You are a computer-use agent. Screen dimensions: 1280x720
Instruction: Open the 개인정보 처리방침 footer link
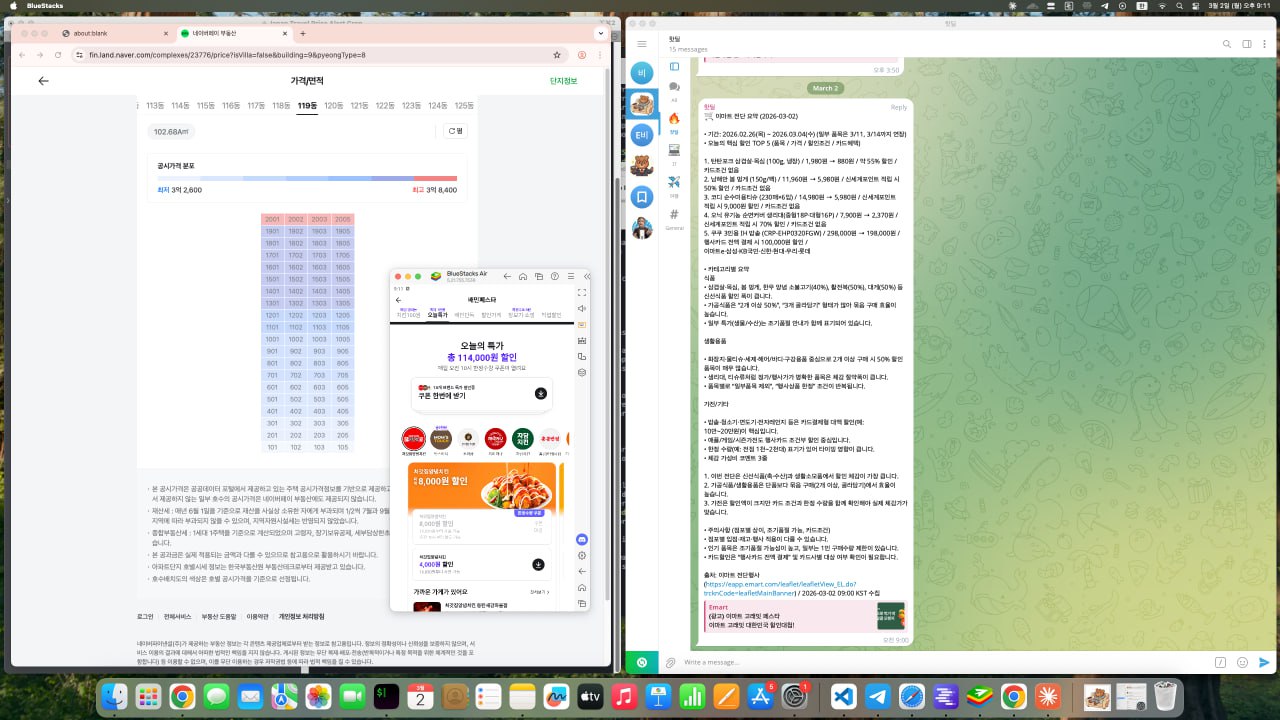pos(301,616)
